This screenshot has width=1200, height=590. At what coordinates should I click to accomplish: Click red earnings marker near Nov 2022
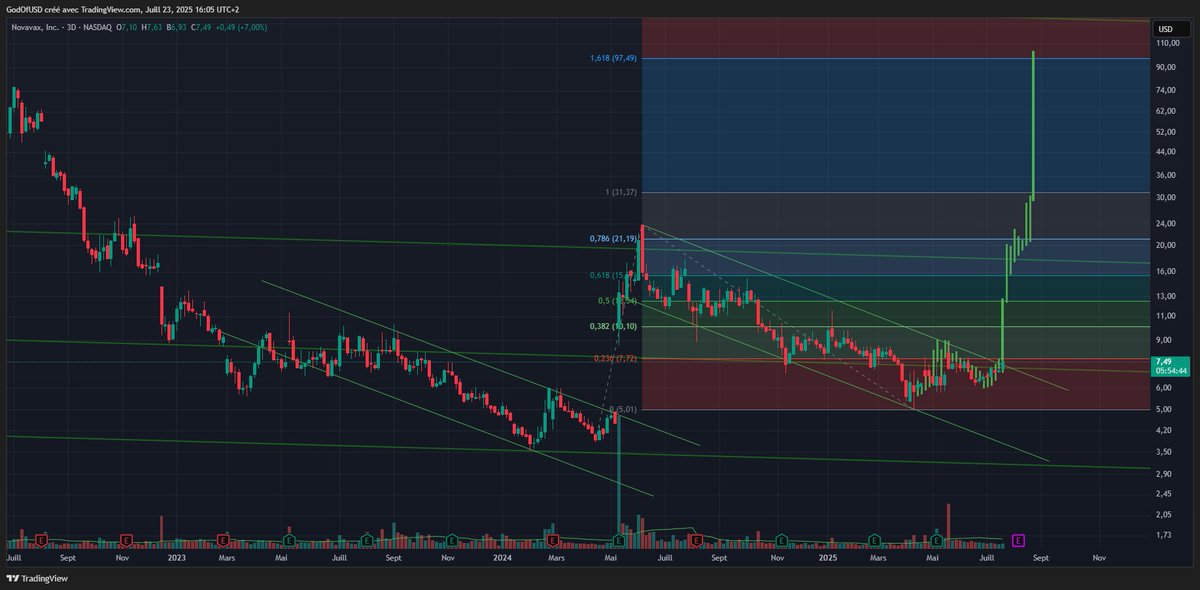coord(126,540)
